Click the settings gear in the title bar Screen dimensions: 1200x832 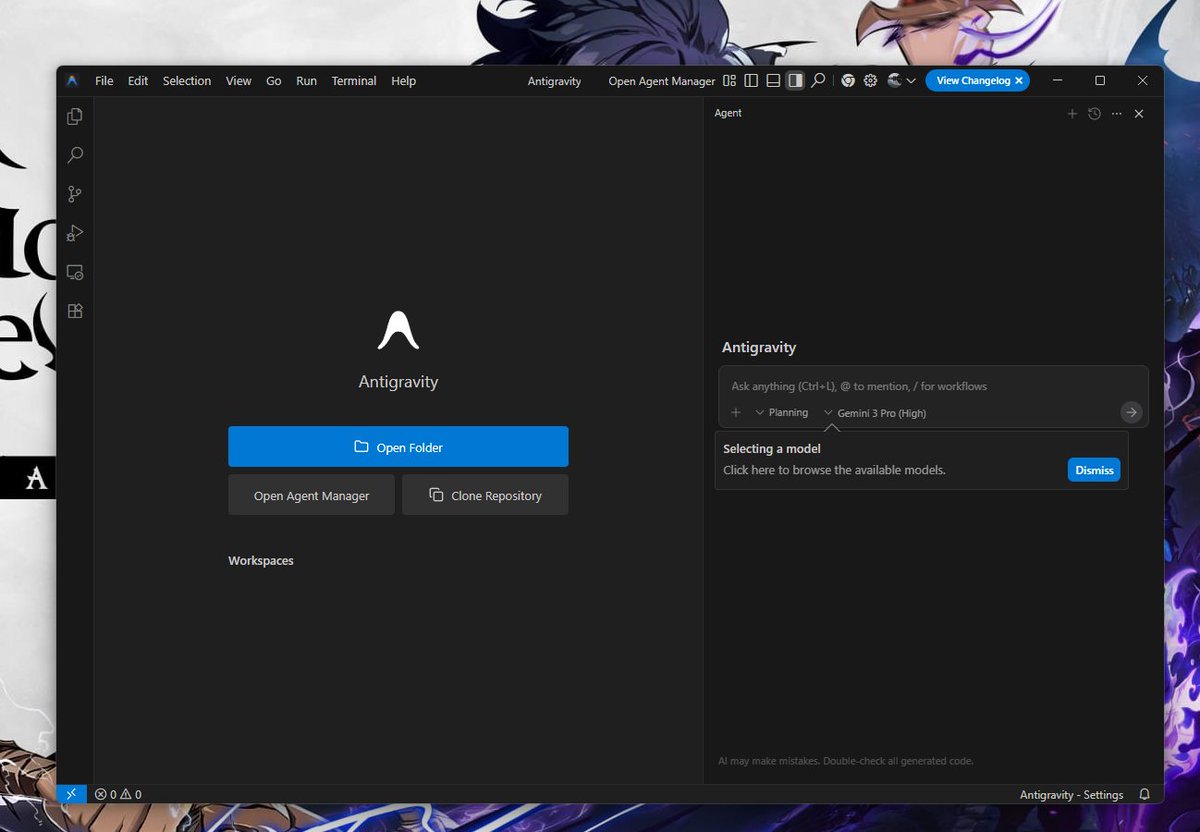point(869,80)
